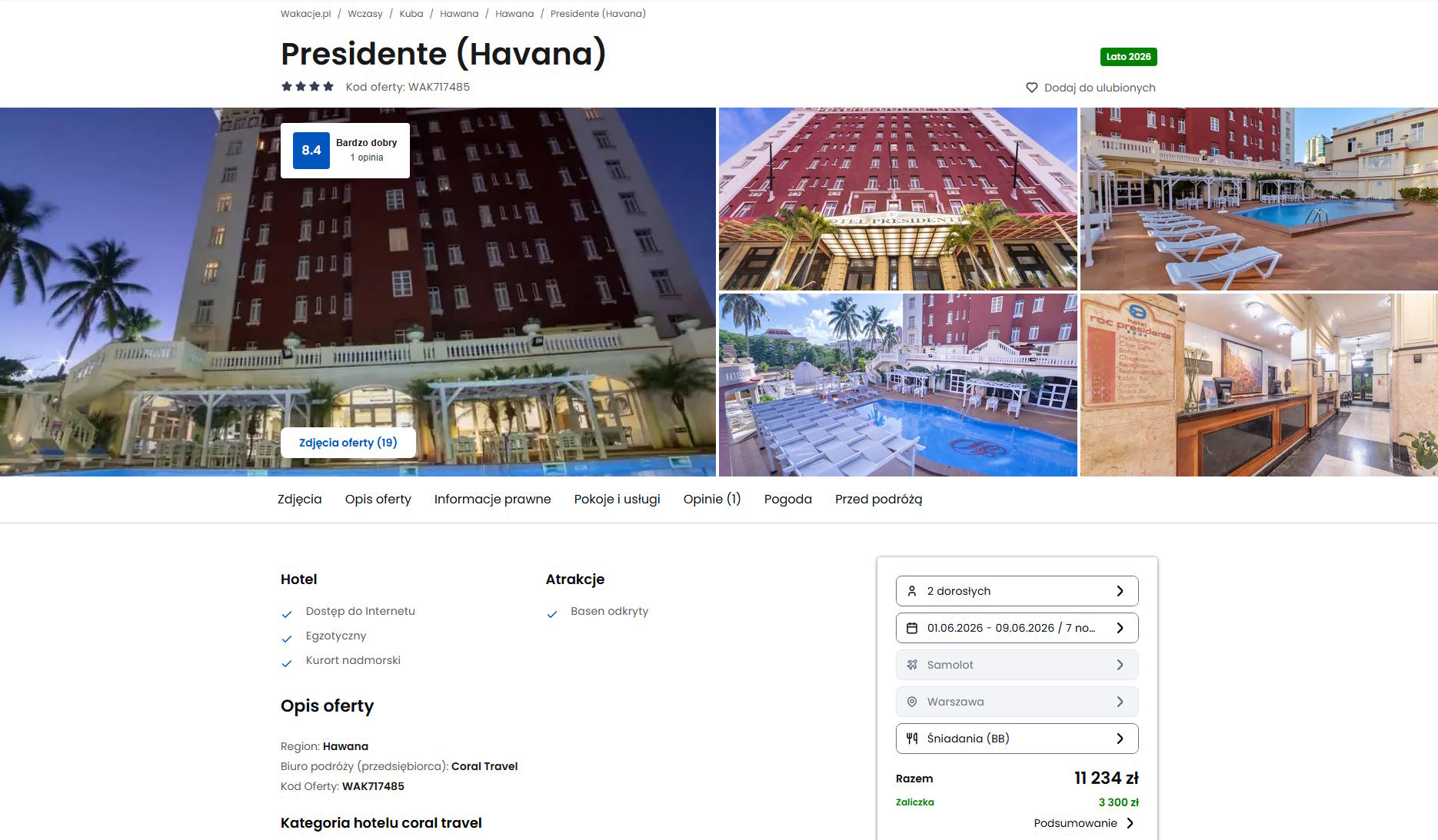Viewport: 1438px width, 840px height.
Task: Open the 01.06.2026 - 09.06.2026 date selector
Action: 1017,628
